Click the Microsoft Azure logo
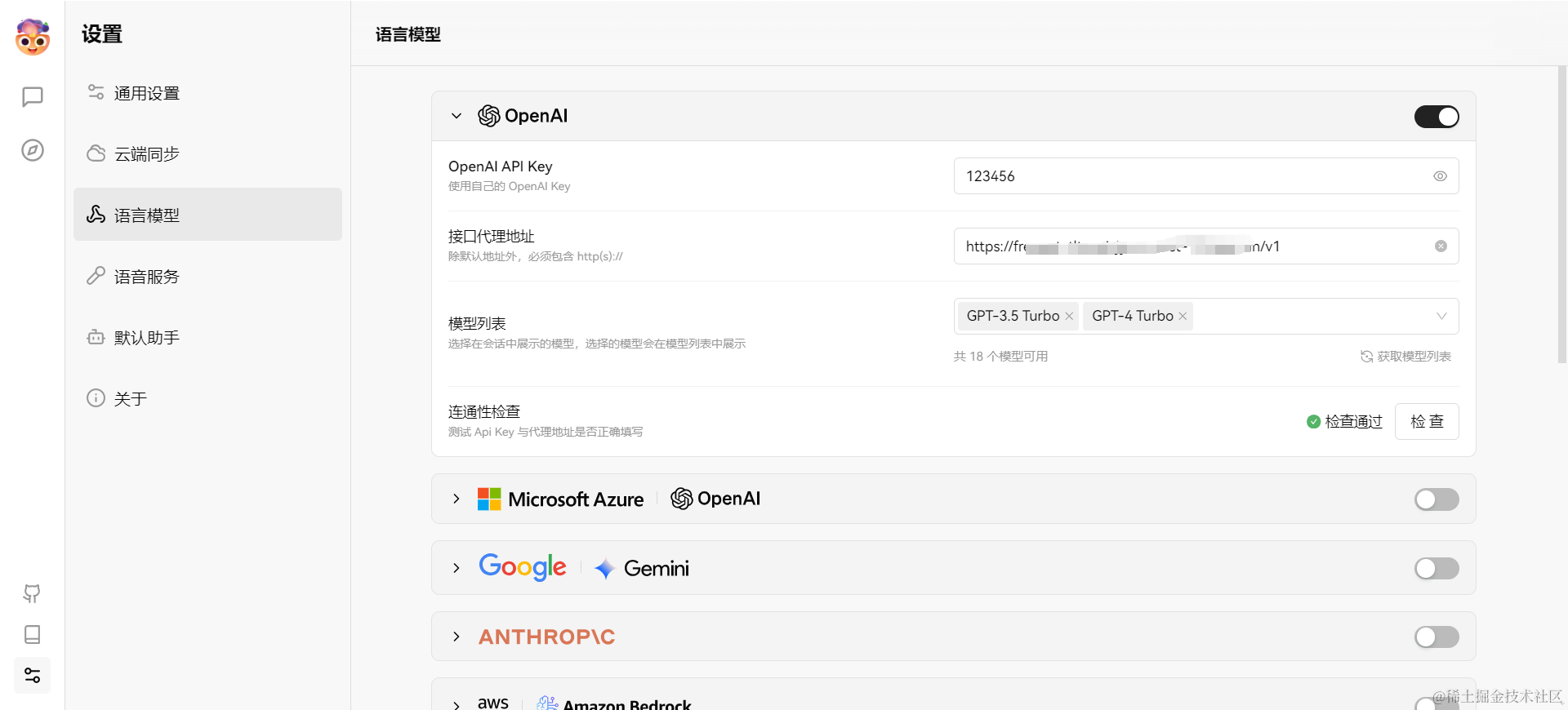The height and width of the screenshot is (710, 1568). (560, 499)
